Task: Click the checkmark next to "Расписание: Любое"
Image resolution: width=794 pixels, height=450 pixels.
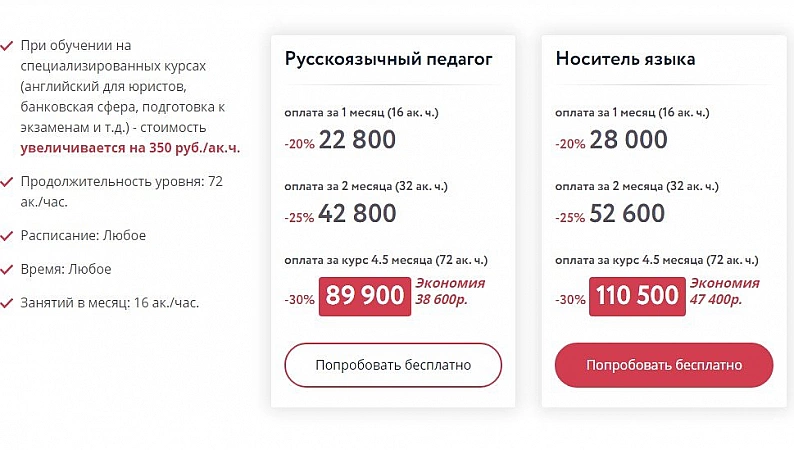Action: click(x=7, y=235)
